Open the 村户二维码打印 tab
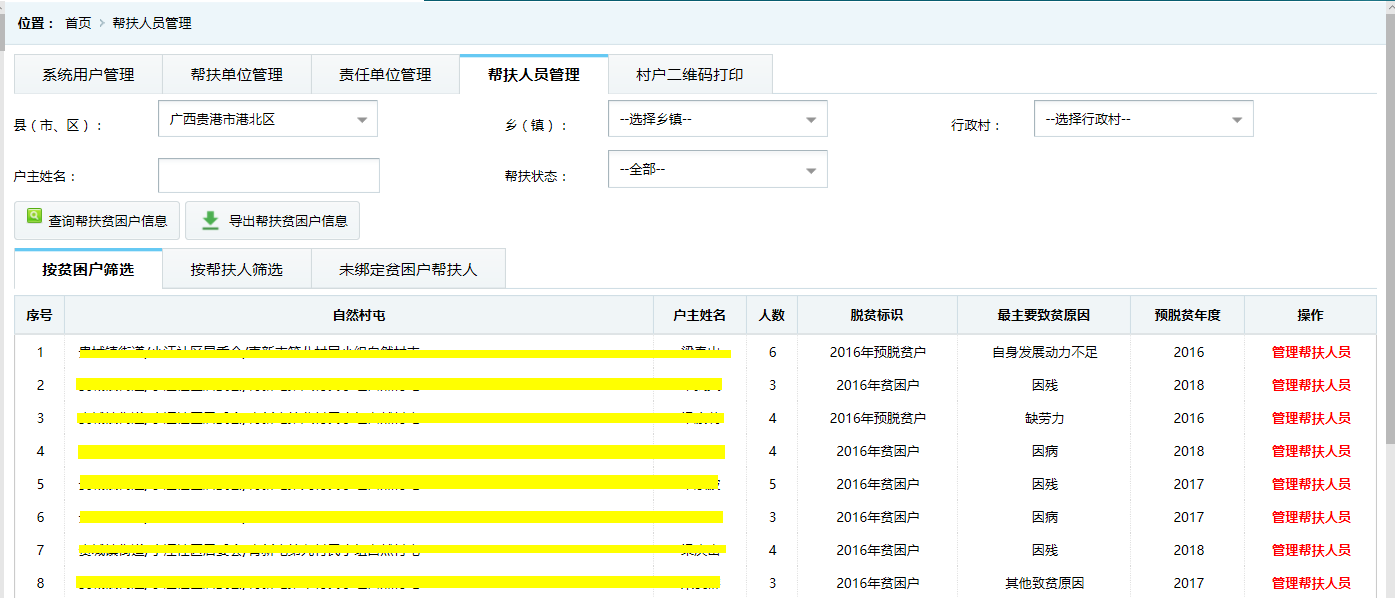The width and height of the screenshot is (1395, 598). pyautogui.click(x=689, y=74)
